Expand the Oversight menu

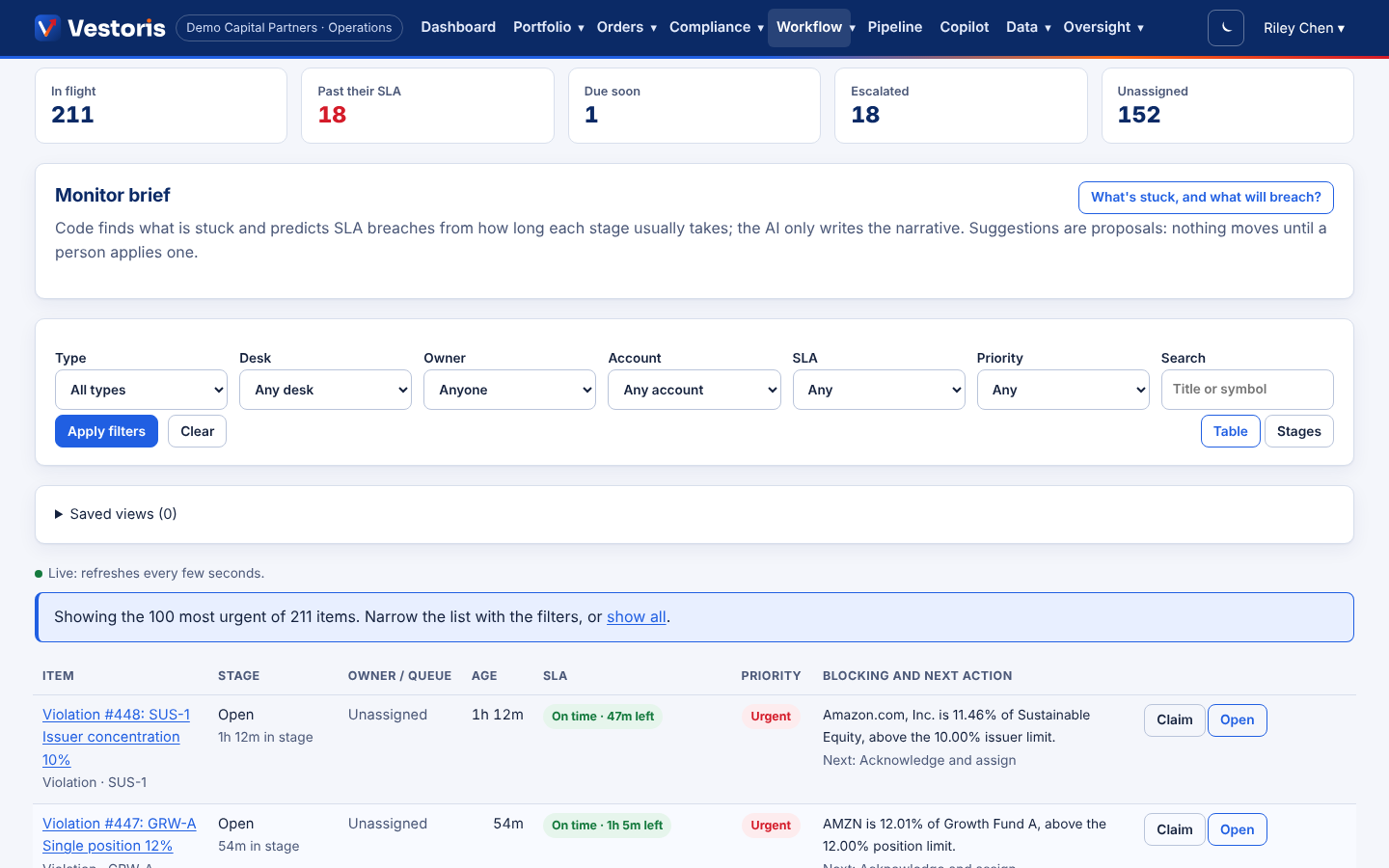point(1103,27)
